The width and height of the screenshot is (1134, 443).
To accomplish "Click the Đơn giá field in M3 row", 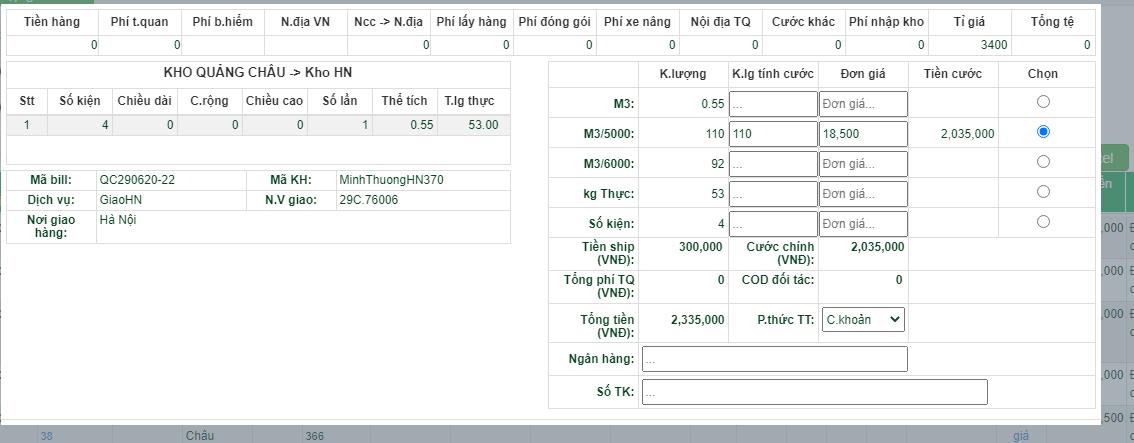I will (x=863, y=104).
